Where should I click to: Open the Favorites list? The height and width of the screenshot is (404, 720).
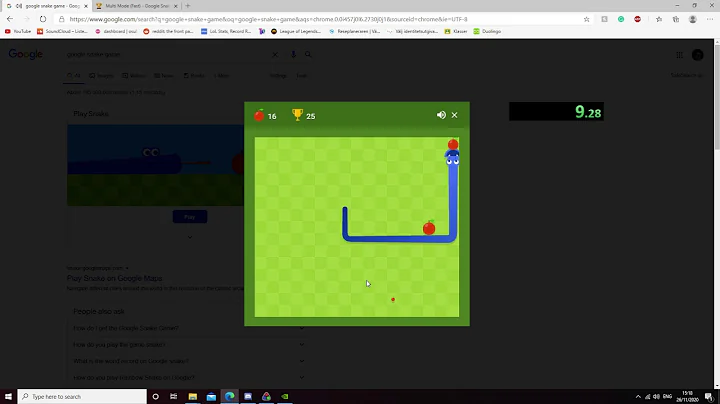pos(659,19)
